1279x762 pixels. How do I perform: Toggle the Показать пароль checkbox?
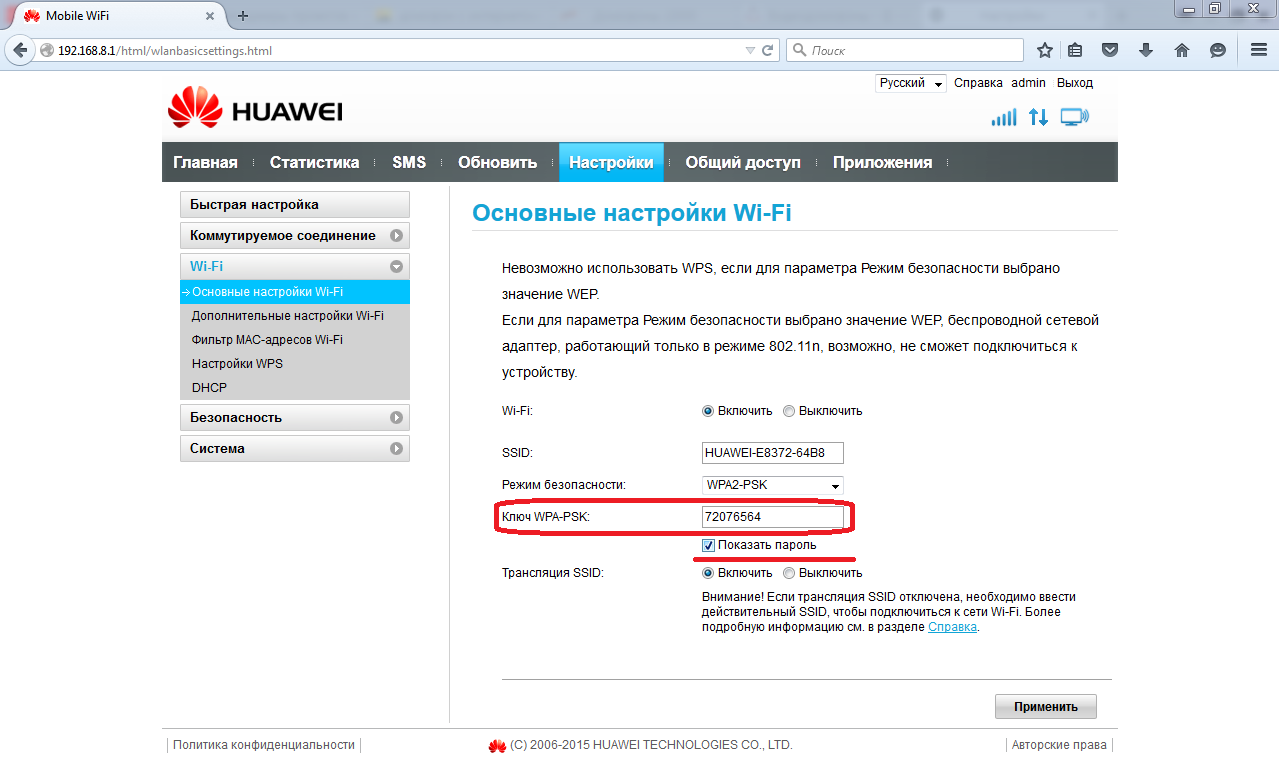pos(709,545)
